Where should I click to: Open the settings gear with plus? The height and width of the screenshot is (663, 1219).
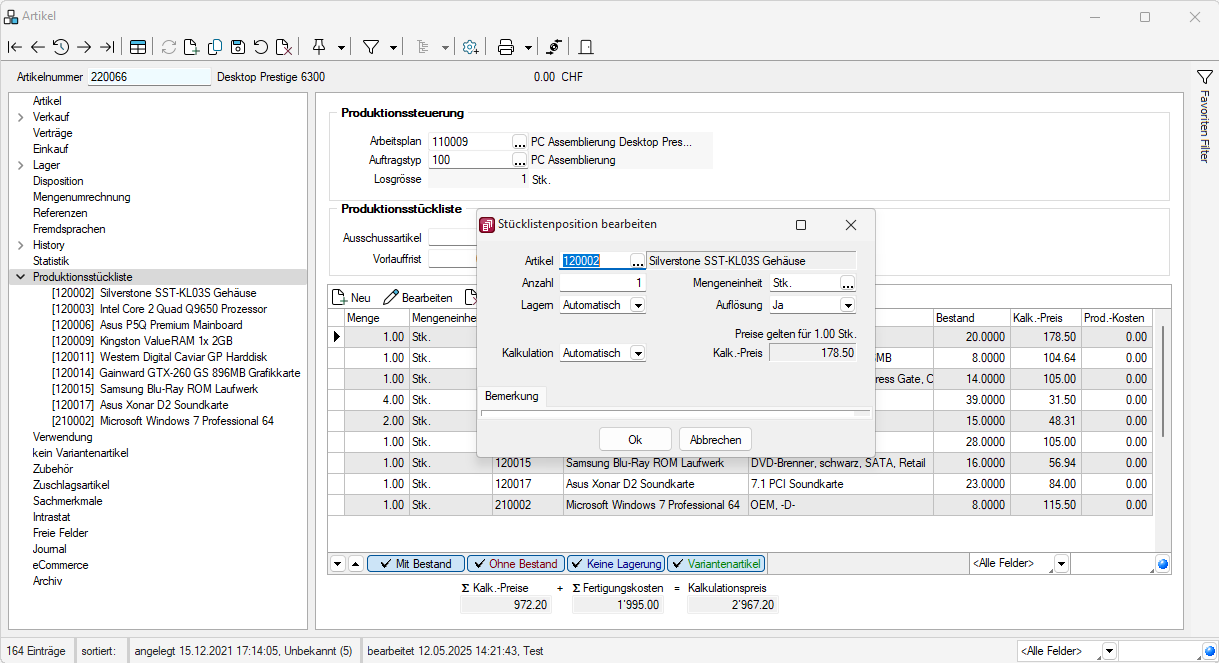[470, 47]
